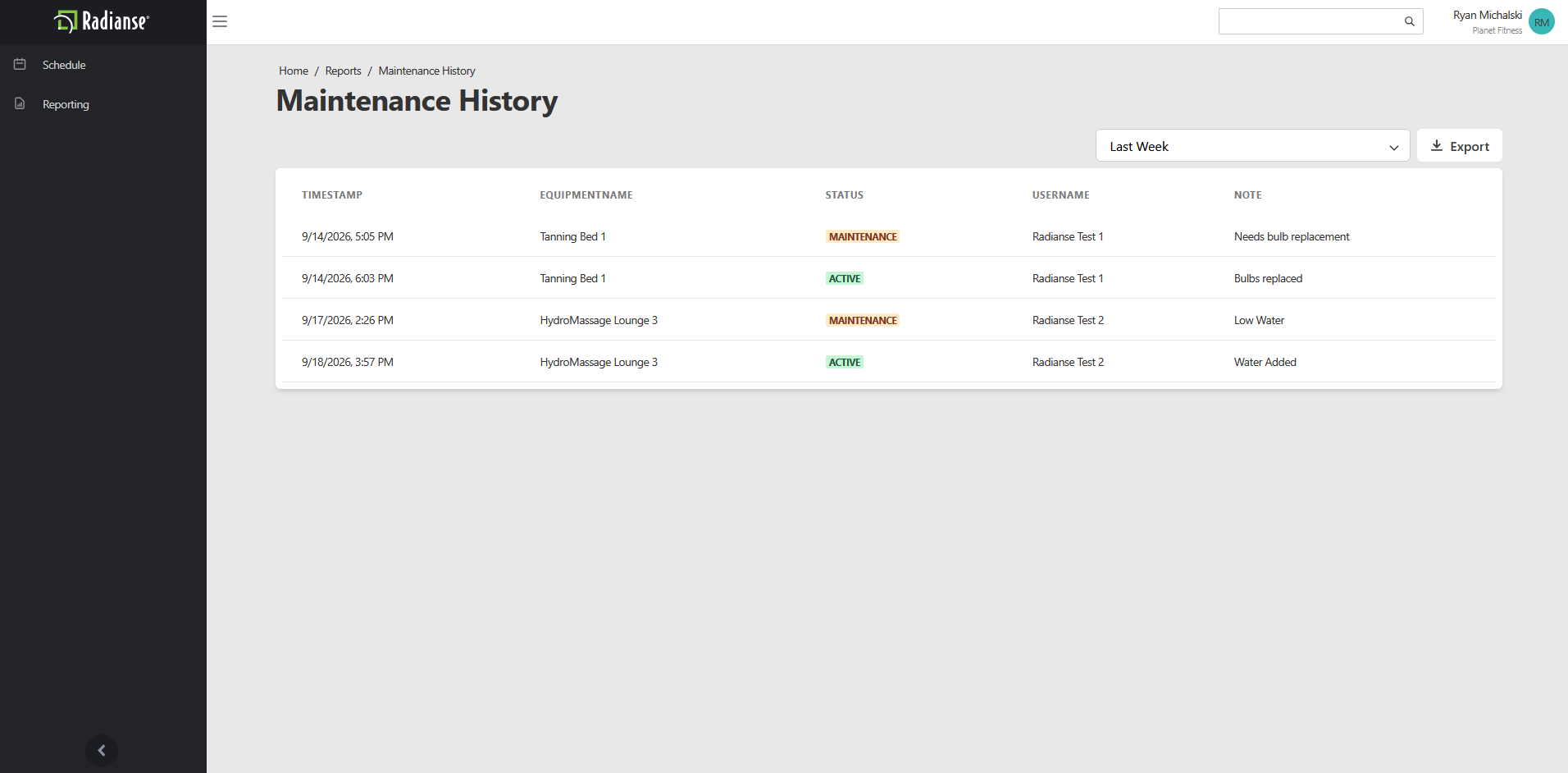Image resolution: width=1568 pixels, height=773 pixels.
Task: Click note 'Needs bulb replacement'
Action: [x=1291, y=236]
